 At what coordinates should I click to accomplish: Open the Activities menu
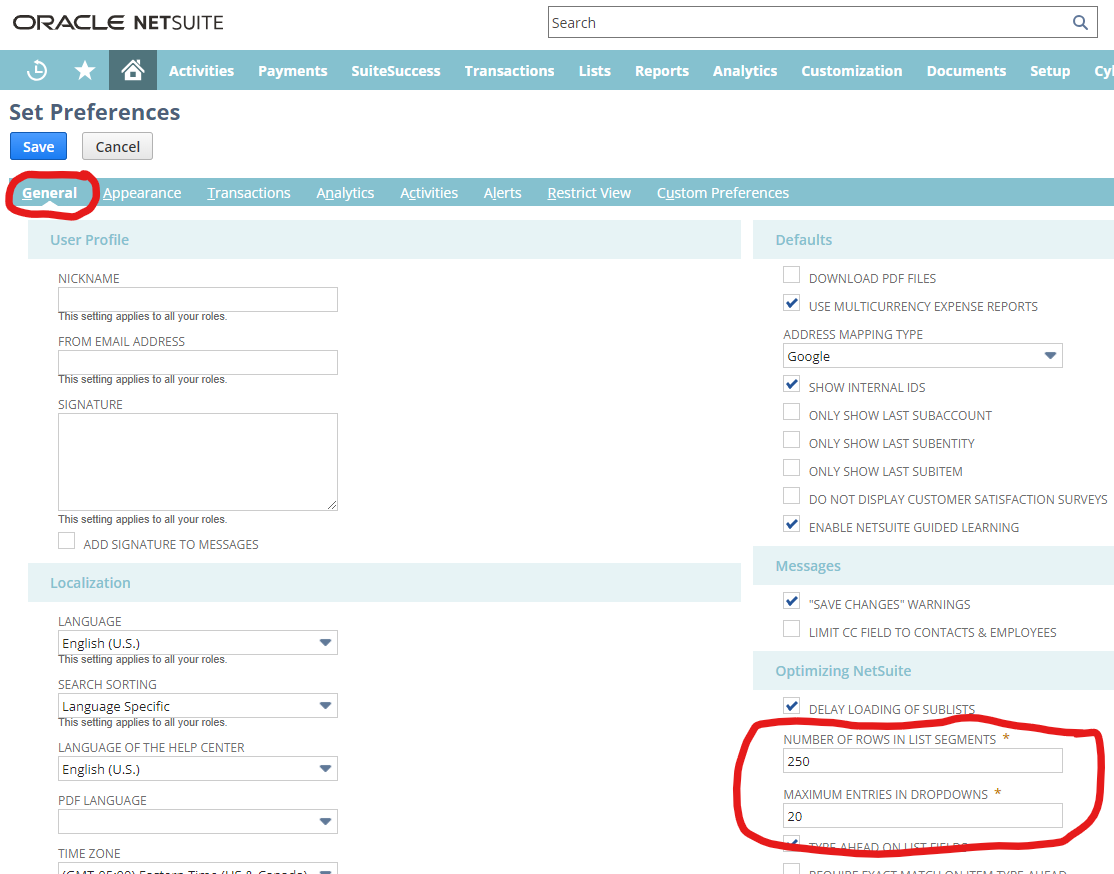[x=201, y=71]
